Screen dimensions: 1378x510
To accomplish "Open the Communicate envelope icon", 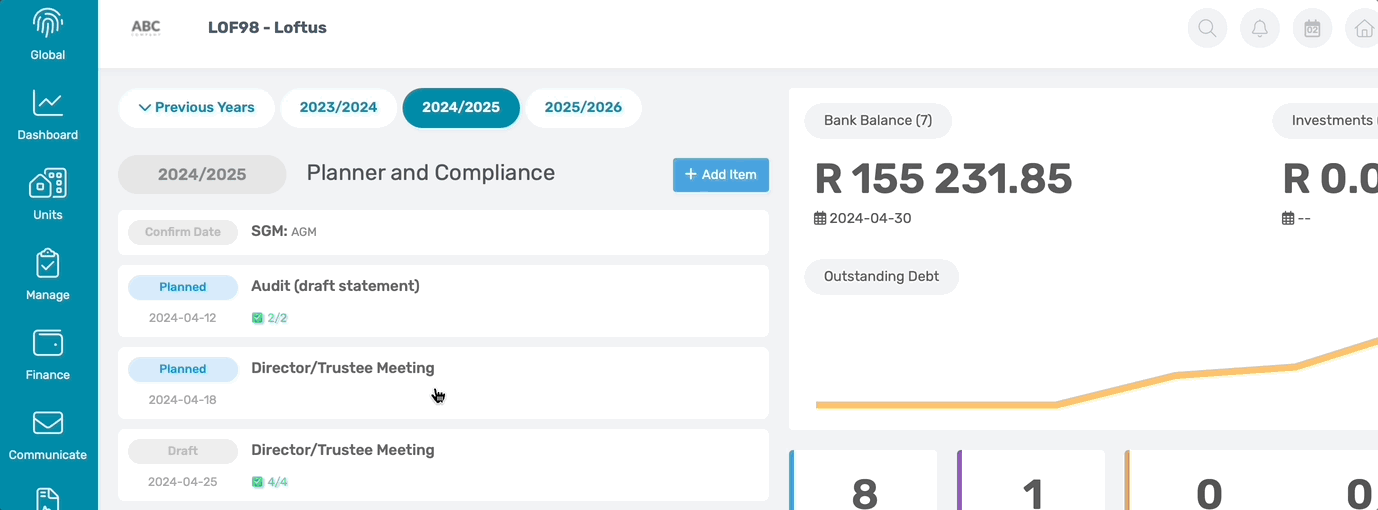I will (48, 423).
